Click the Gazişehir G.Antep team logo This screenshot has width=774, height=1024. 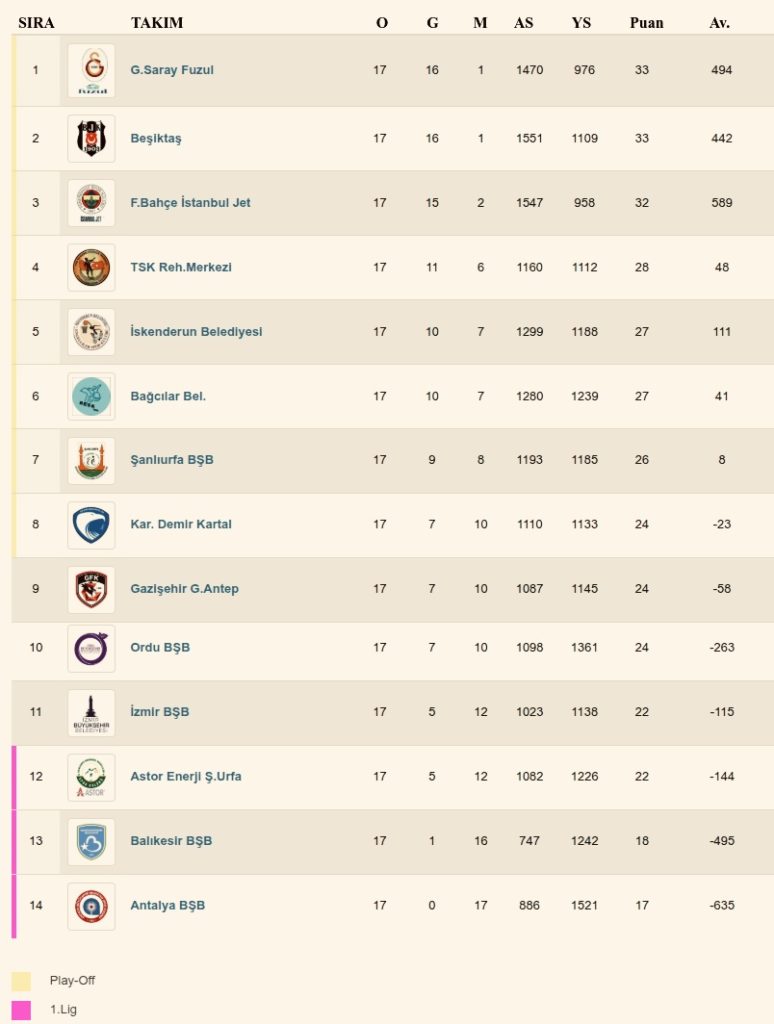(x=91, y=589)
